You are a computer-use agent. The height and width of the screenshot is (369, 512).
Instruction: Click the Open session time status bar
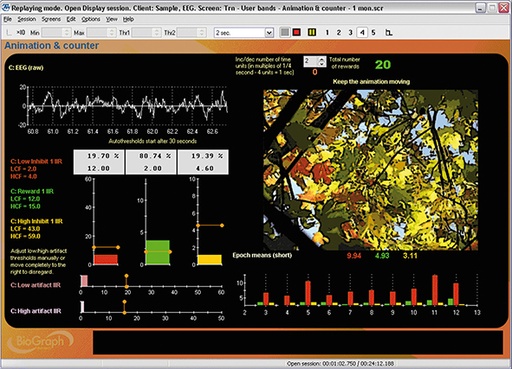[340, 364]
